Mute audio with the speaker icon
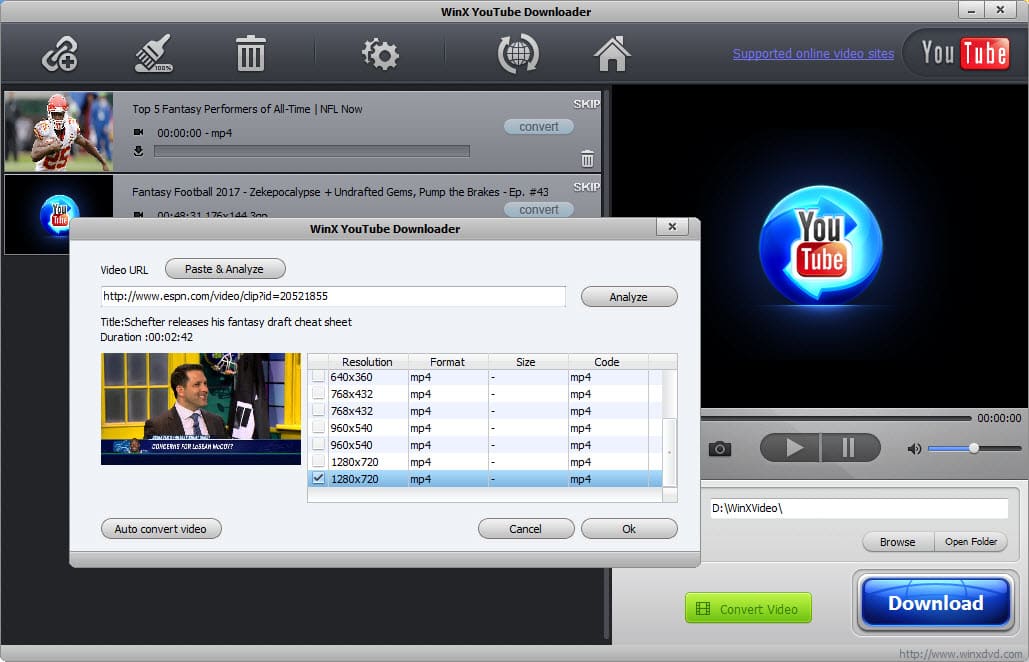The image size is (1029, 662). pyautogui.click(x=914, y=449)
